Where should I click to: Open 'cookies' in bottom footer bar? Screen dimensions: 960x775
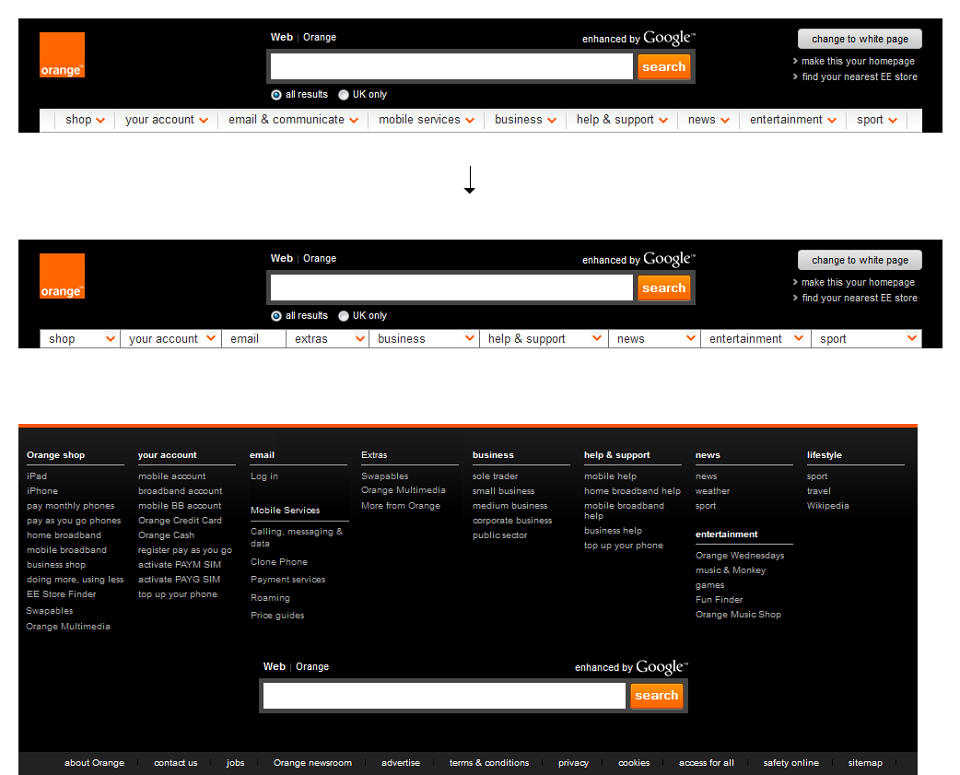(634, 763)
